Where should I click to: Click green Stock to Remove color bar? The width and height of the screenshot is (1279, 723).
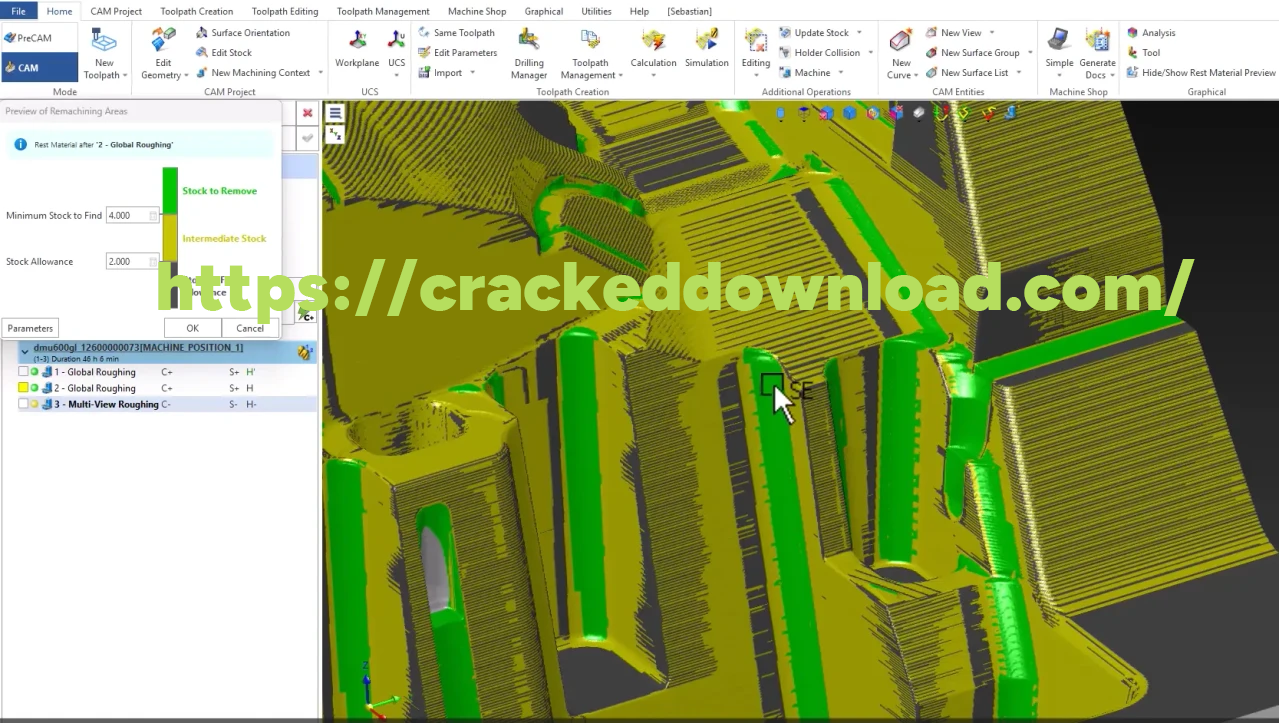pos(170,191)
